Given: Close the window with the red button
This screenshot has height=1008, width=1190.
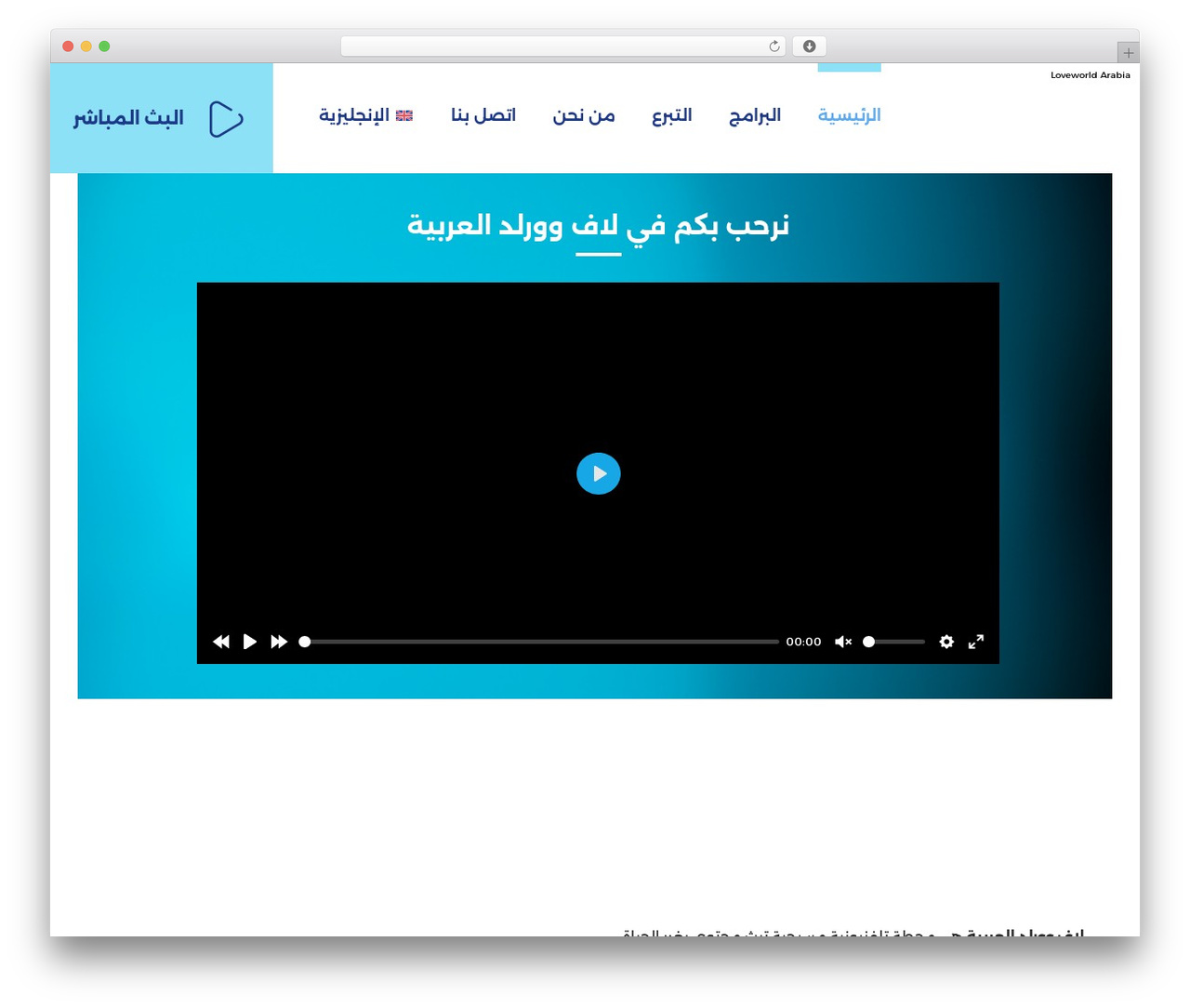Looking at the screenshot, I should (68, 46).
